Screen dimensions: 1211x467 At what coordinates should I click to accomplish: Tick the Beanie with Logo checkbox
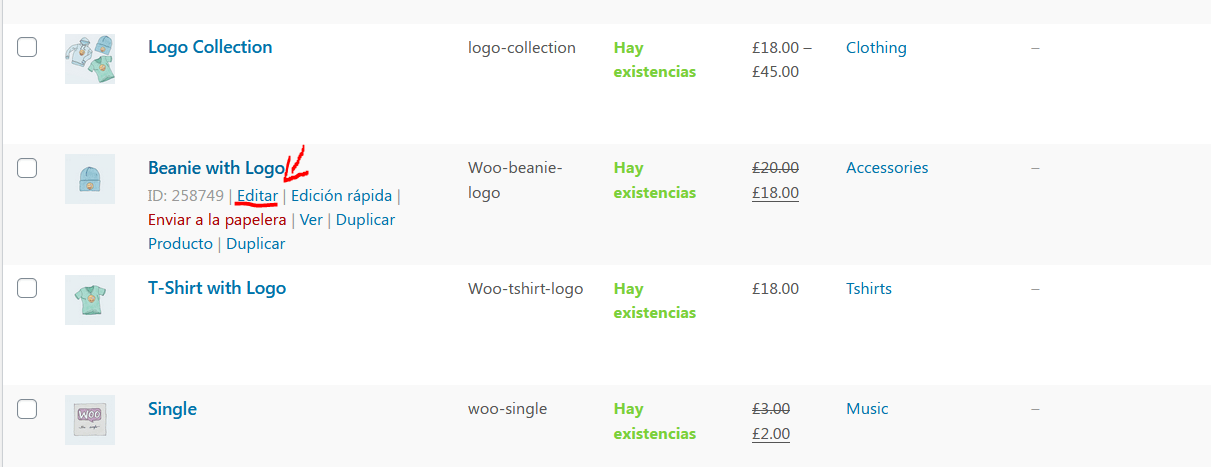click(x=27, y=168)
